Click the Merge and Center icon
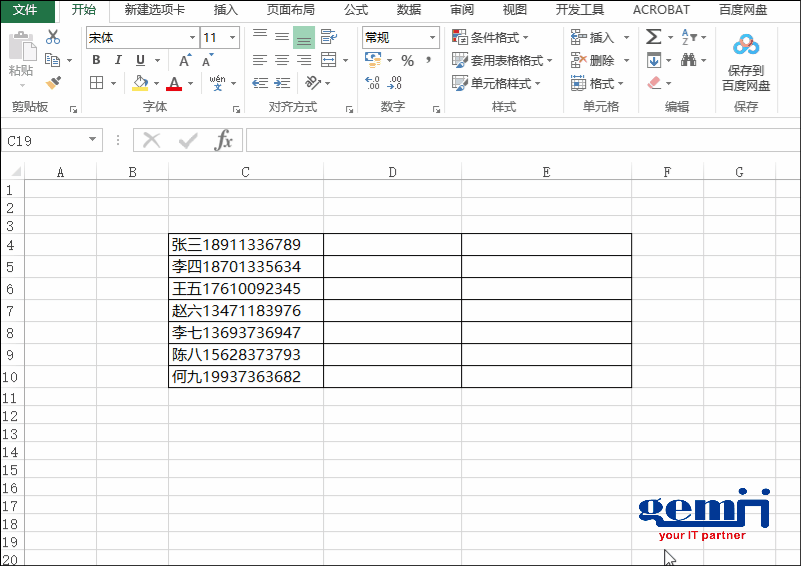Image resolution: width=801 pixels, height=566 pixels. 329,60
